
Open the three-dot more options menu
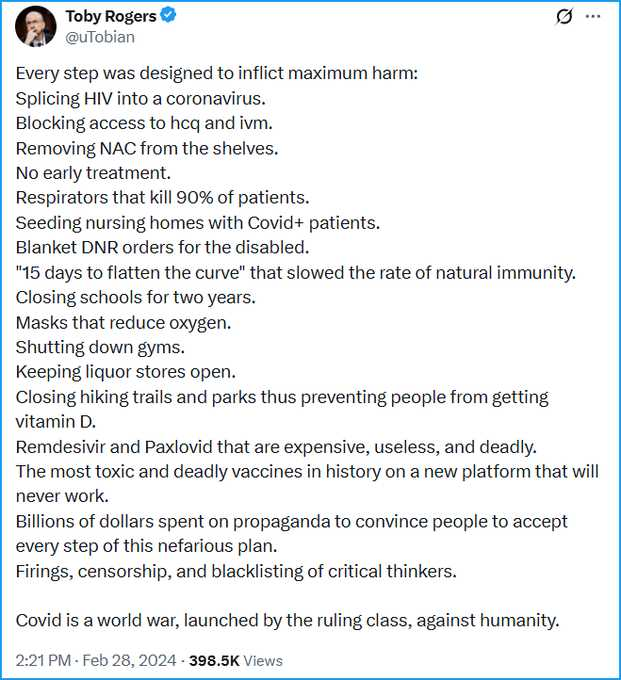point(593,16)
